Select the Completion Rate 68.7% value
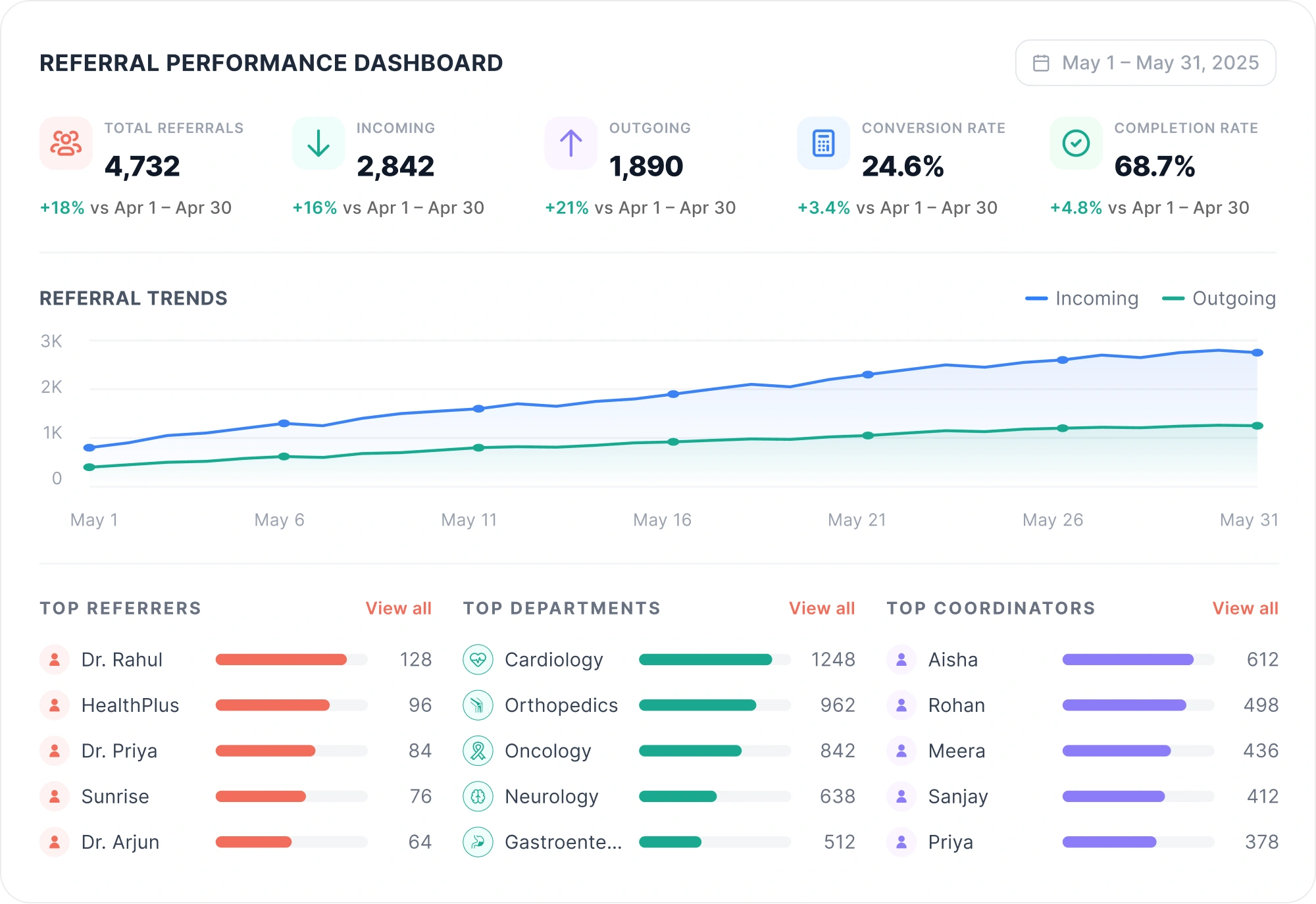 tap(1155, 166)
